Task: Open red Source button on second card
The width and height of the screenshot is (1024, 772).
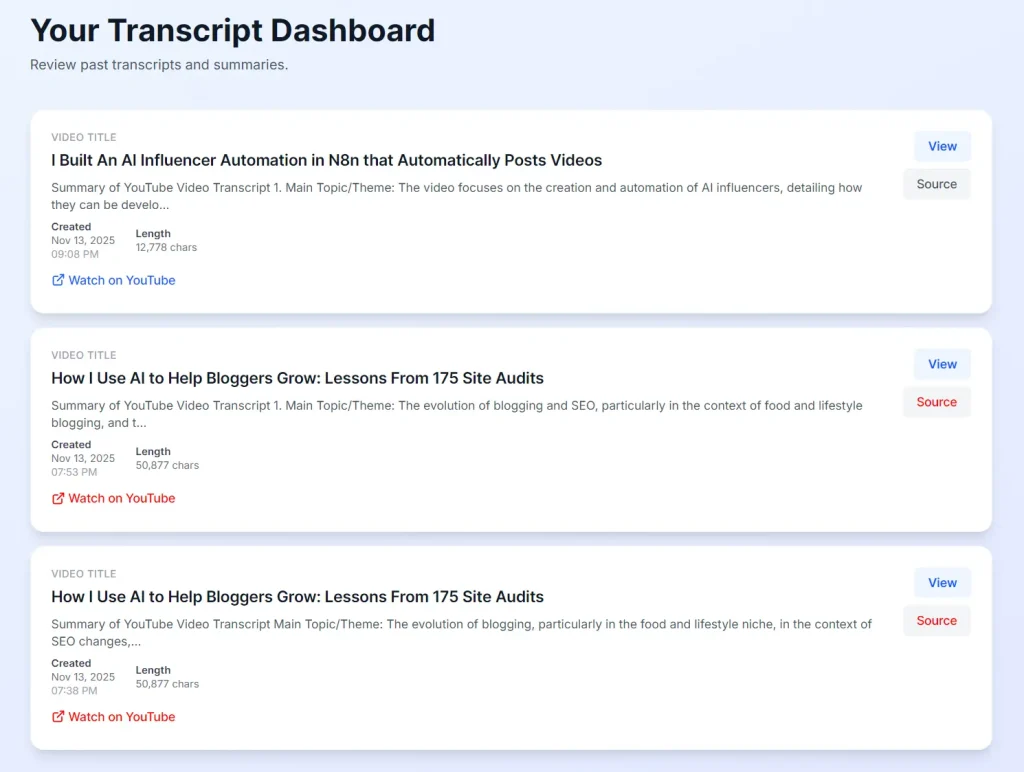Action: pos(936,401)
